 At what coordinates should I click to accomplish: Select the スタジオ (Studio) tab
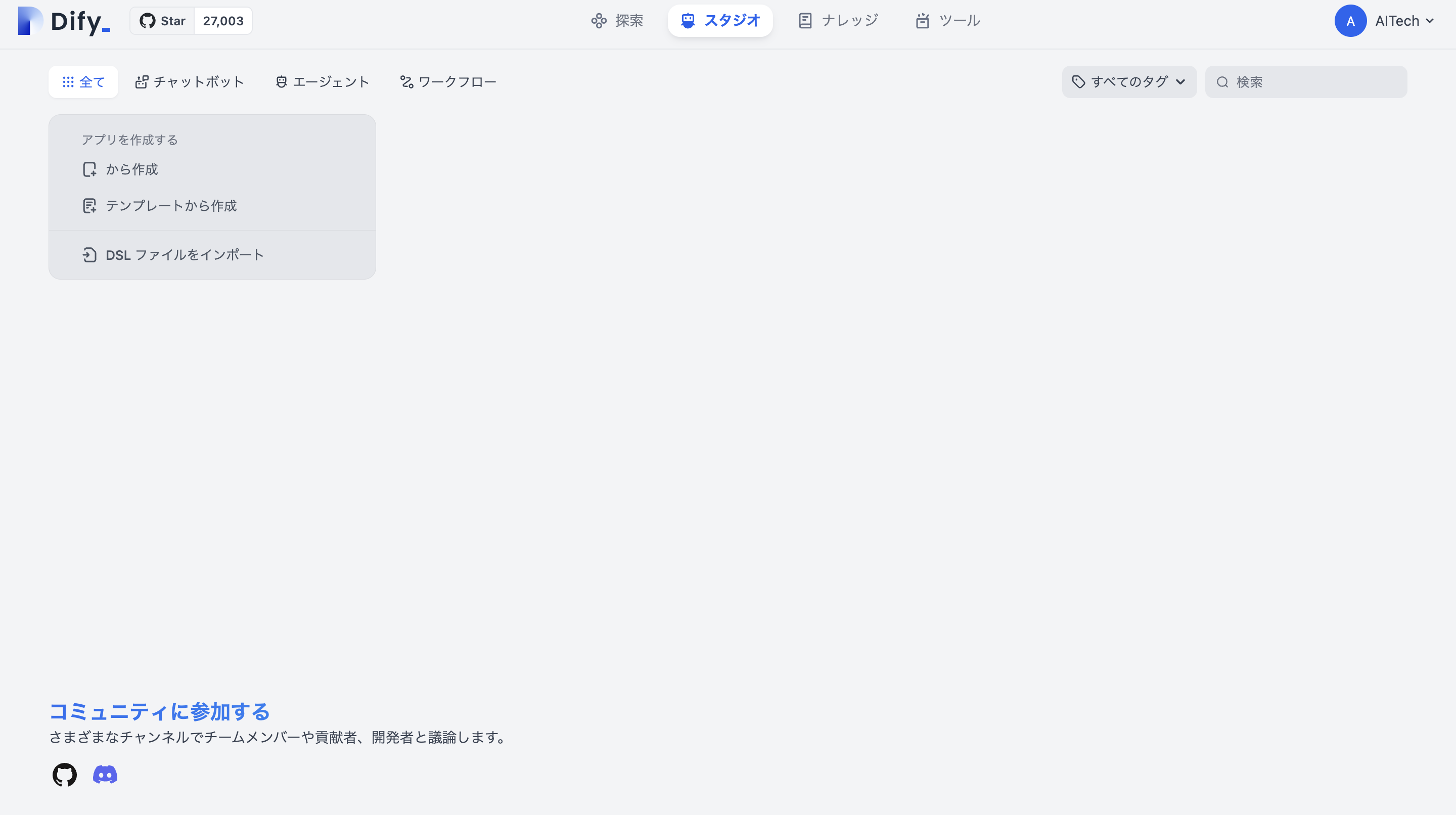coord(720,21)
